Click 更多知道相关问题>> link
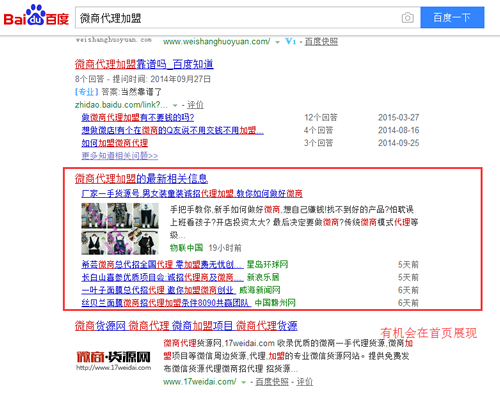This screenshot has width=500, height=393. (x=120, y=156)
